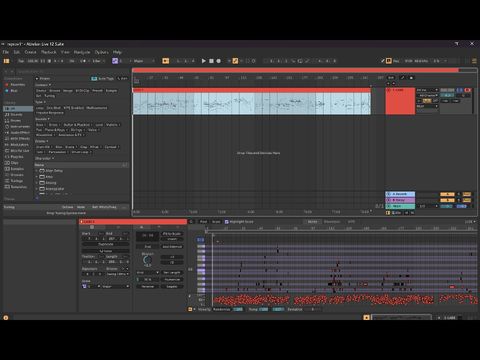Click the Set locator button
This screenshot has width=480, height=360.
[x=391, y=78]
